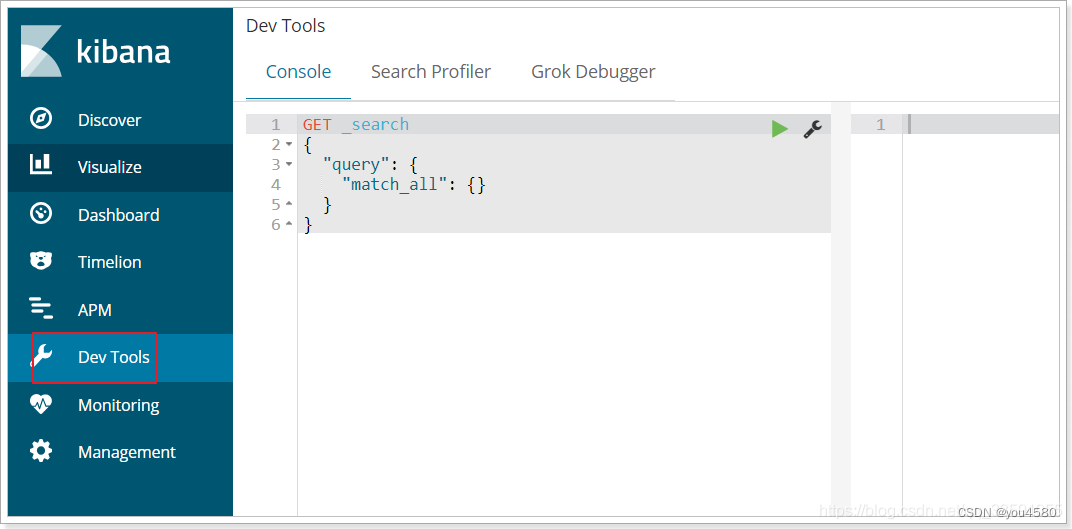Click fold marker at line 5
The image size is (1072, 529).
click(289, 204)
